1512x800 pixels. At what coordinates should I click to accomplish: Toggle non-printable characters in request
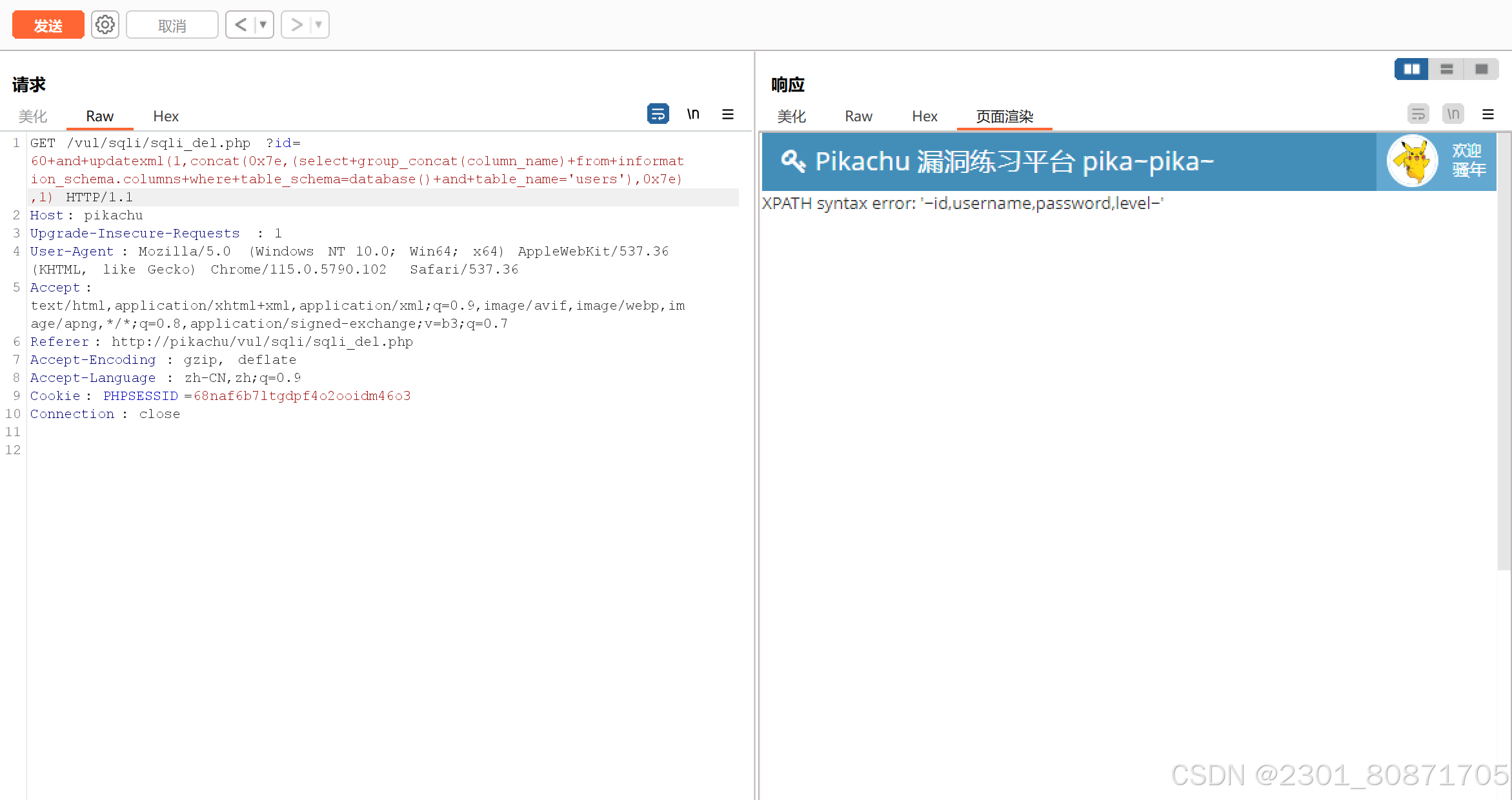pos(693,114)
